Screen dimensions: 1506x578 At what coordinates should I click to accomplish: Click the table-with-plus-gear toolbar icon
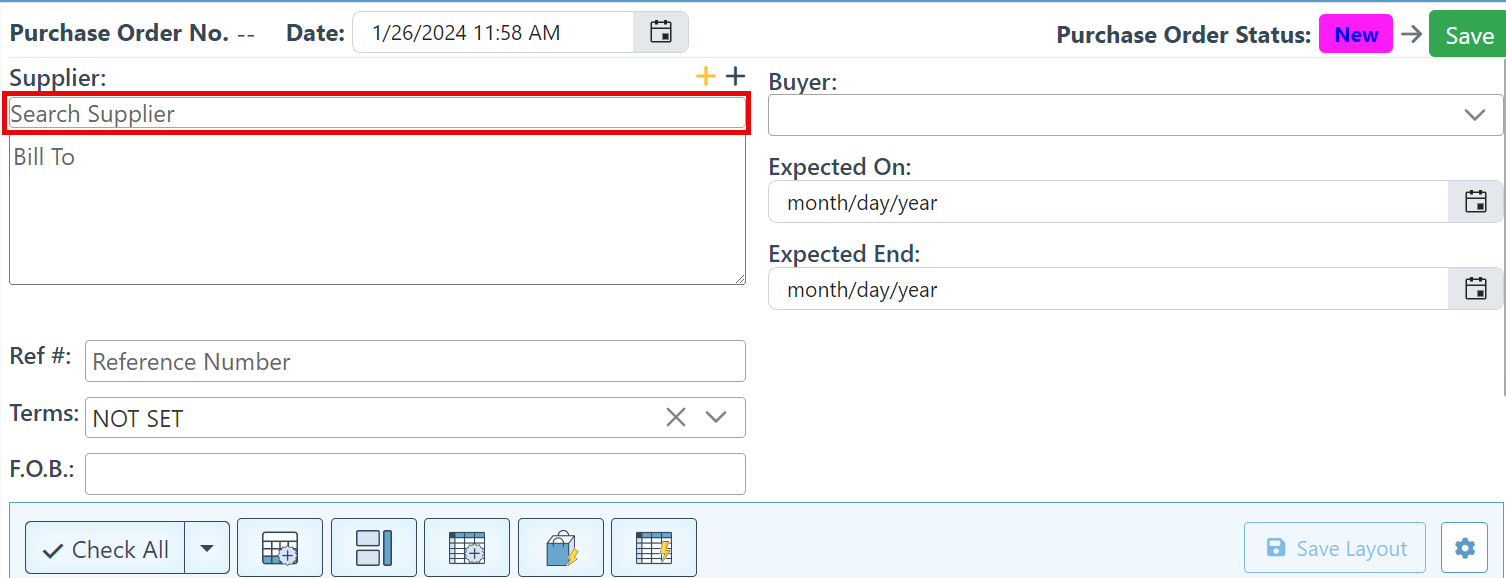(x=467, y=548)
